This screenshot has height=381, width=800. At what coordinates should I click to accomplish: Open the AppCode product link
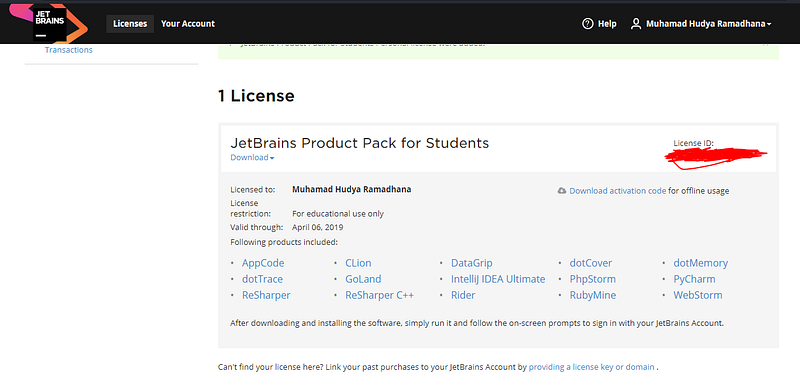[x=263, y=264]
